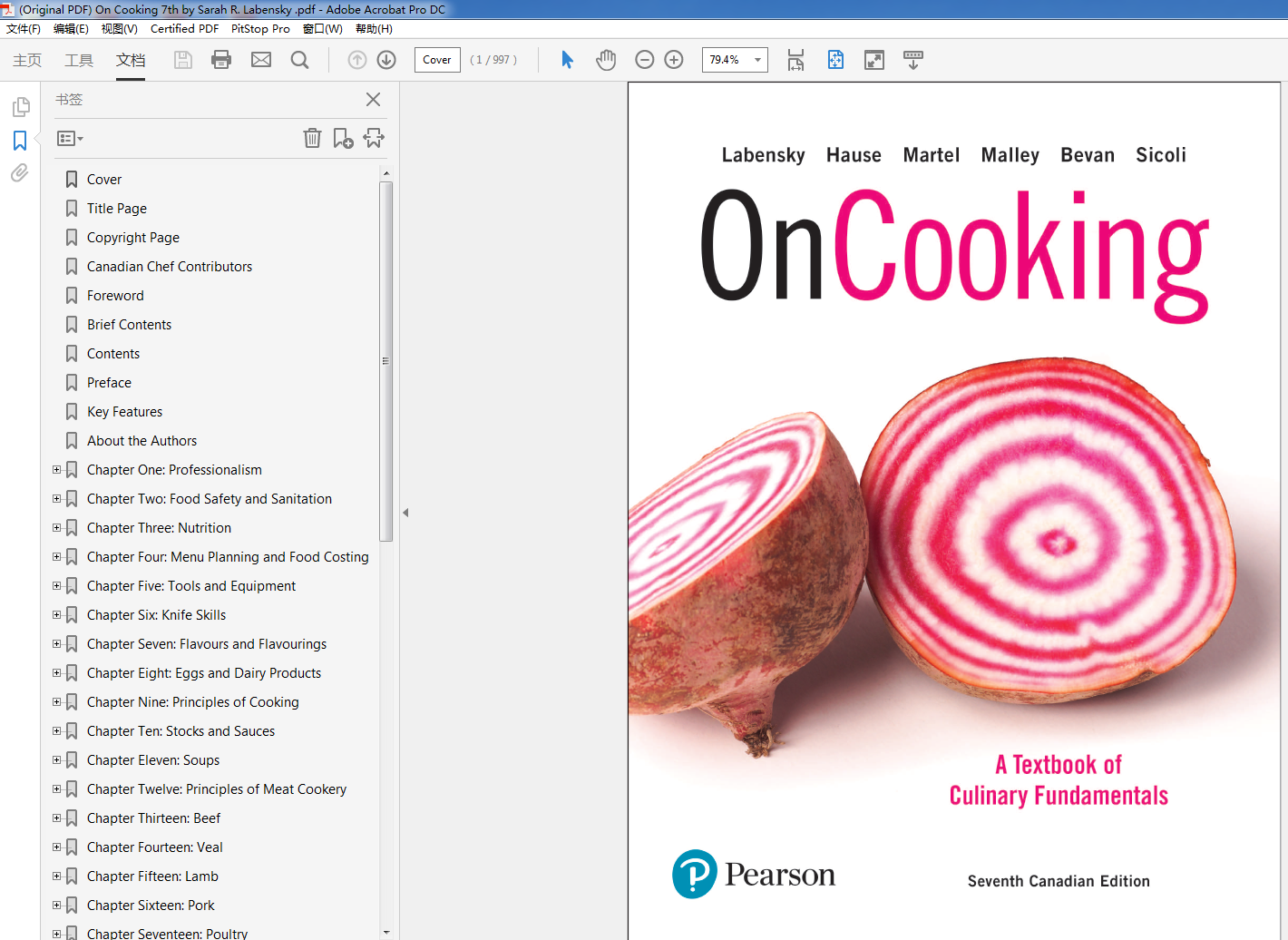Viewport: 1288px width, 940px height.
Task: Enter full screen mode icon
Action: (x=874, y=60)
